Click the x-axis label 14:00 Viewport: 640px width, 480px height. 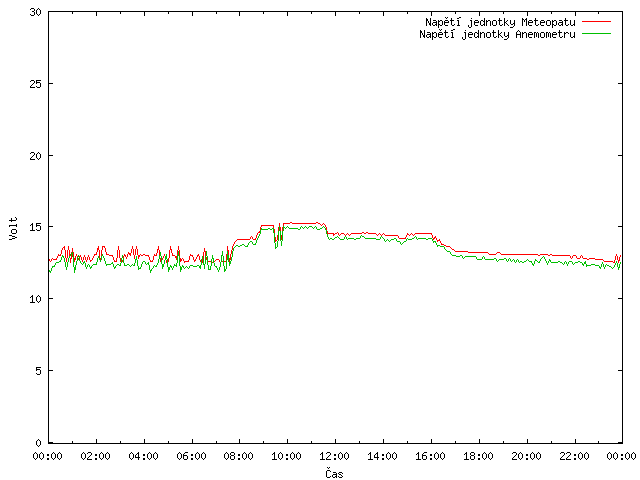coord(382,456)
